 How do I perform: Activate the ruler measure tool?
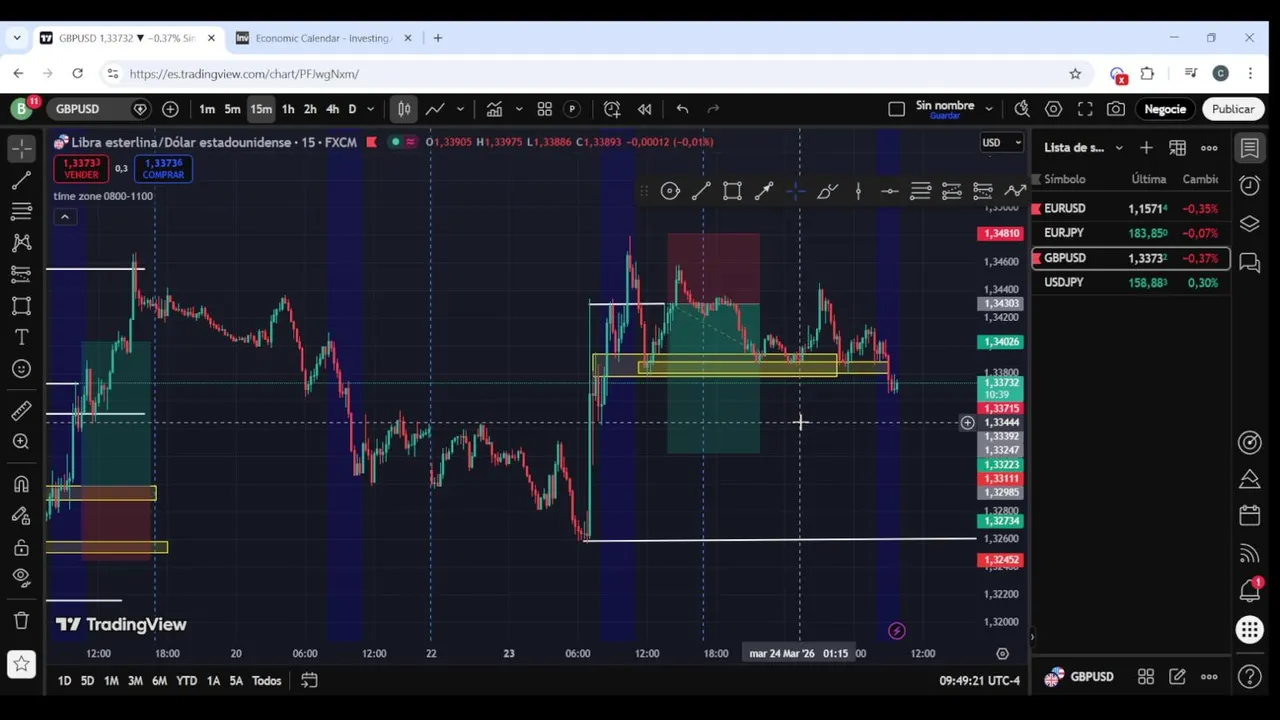(21, 410)
